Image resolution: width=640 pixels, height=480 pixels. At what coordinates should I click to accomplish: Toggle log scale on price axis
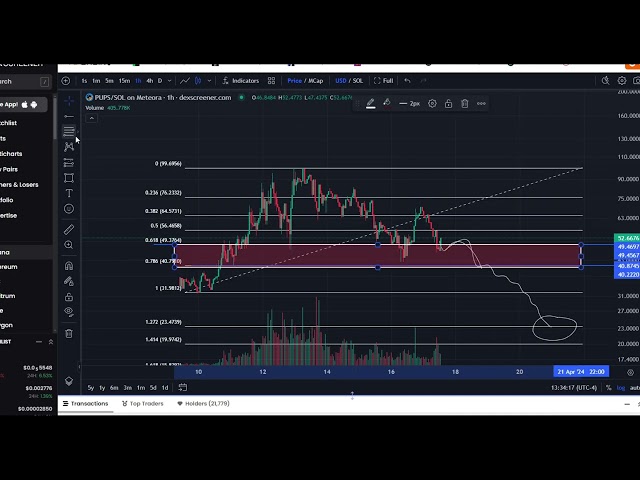[621, 387]
